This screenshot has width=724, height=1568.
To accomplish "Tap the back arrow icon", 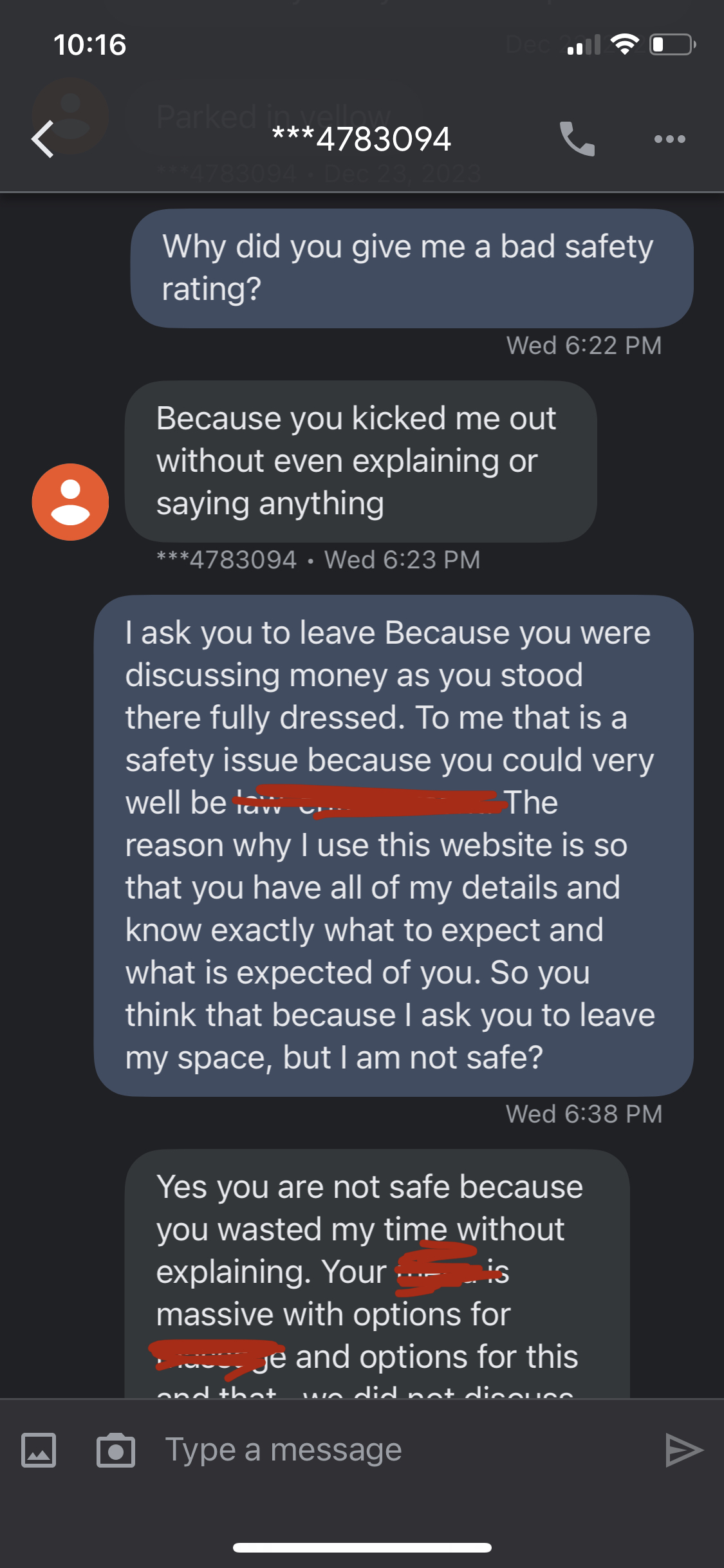I will tap(43, 139).
